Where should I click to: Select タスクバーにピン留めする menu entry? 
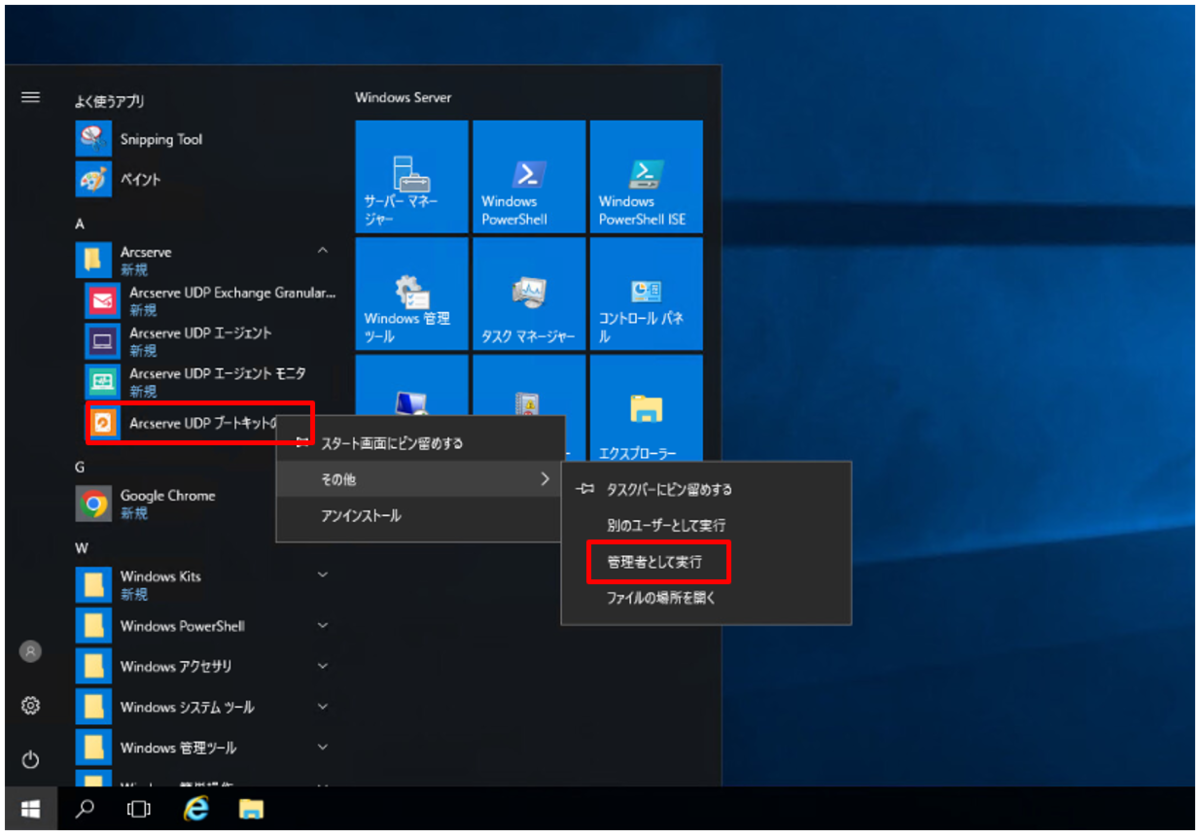[x=706, y=489]
